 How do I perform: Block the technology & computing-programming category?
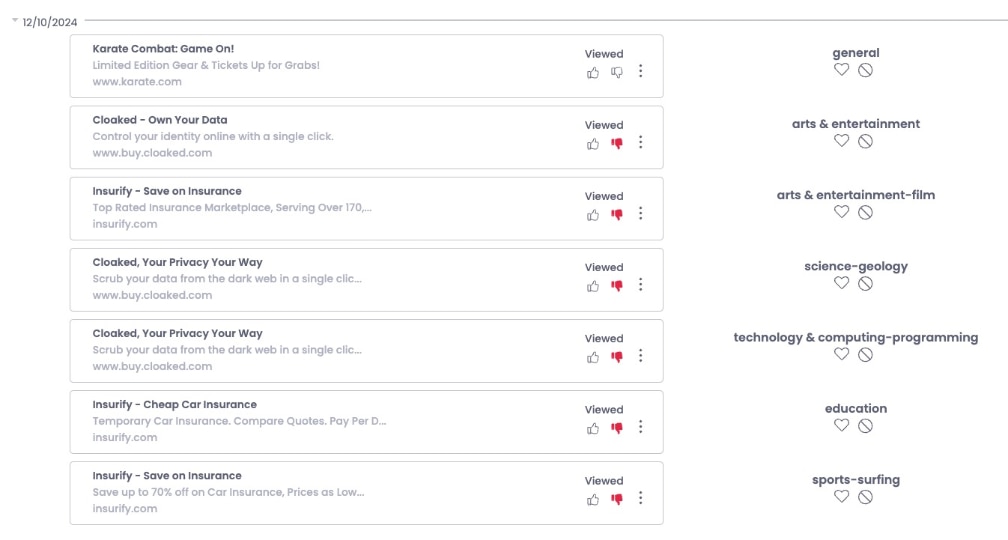point(865,355)
